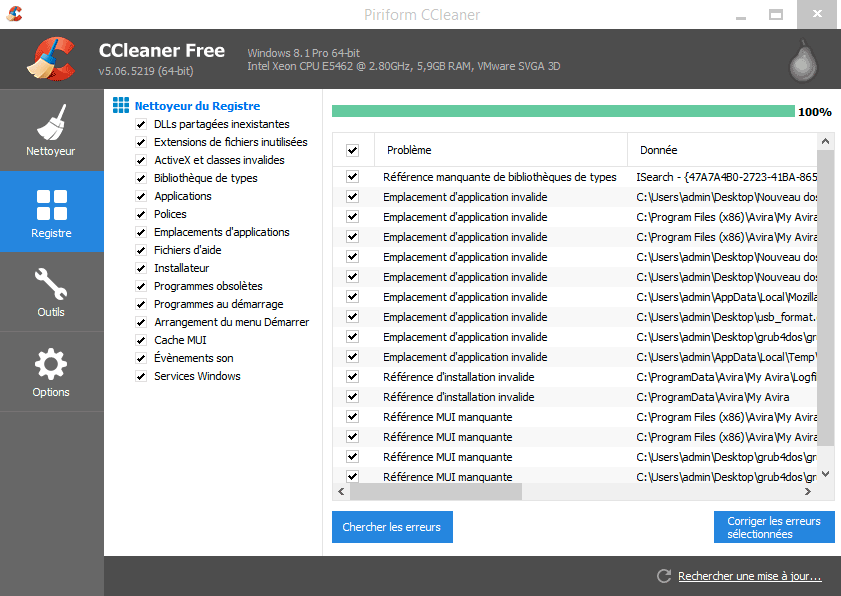Select the Registre grid icon in sidebar

pyautogui.click(x=51, y=204)
